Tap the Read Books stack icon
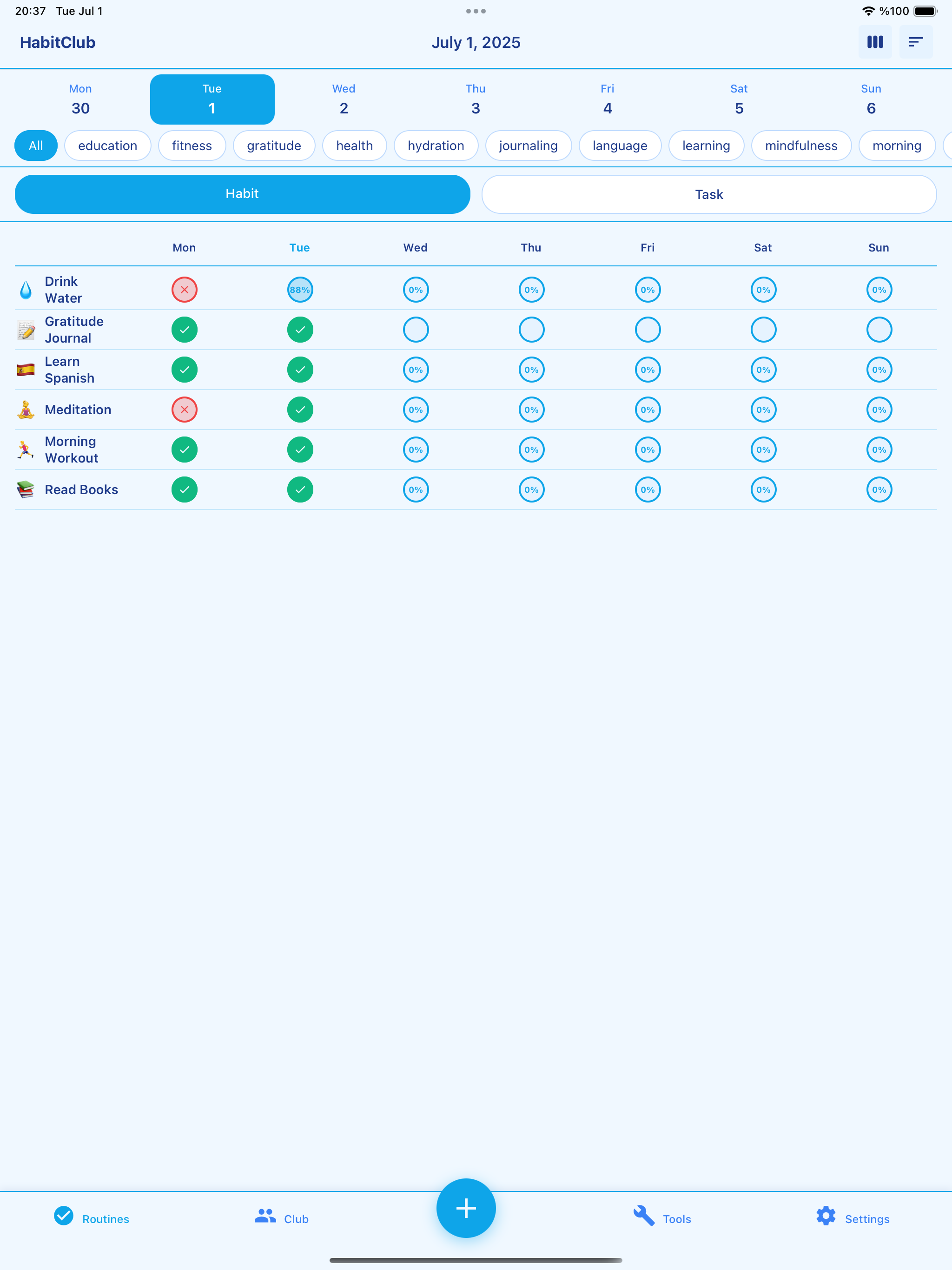Screen dimensions: 952x1270 tap(26, 490)
